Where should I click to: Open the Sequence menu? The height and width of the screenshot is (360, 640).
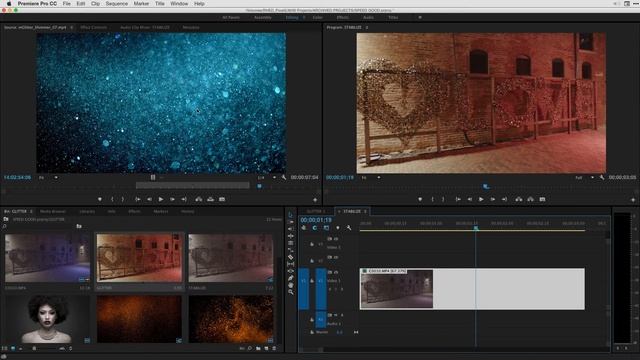tap(117, 3)
